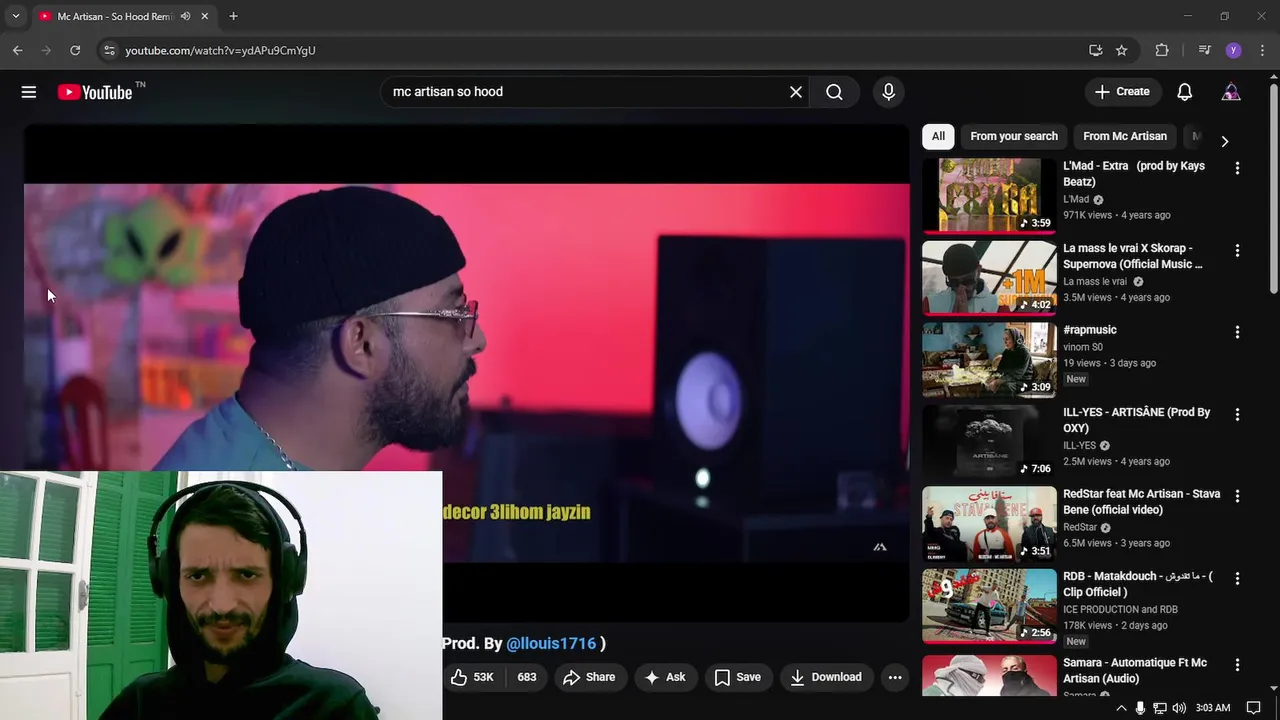This screenshot has height=720, width=1280.
Task: Open Ask AI for this video
Action: pos(665,677)
